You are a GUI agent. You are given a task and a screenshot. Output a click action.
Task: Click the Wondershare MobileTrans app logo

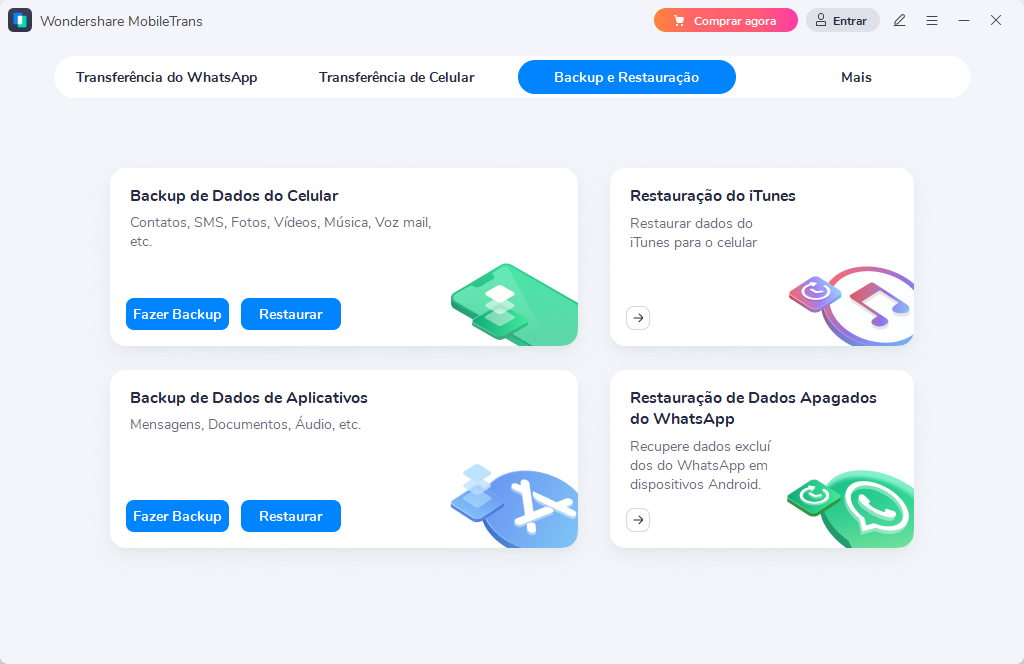point(20,20)
